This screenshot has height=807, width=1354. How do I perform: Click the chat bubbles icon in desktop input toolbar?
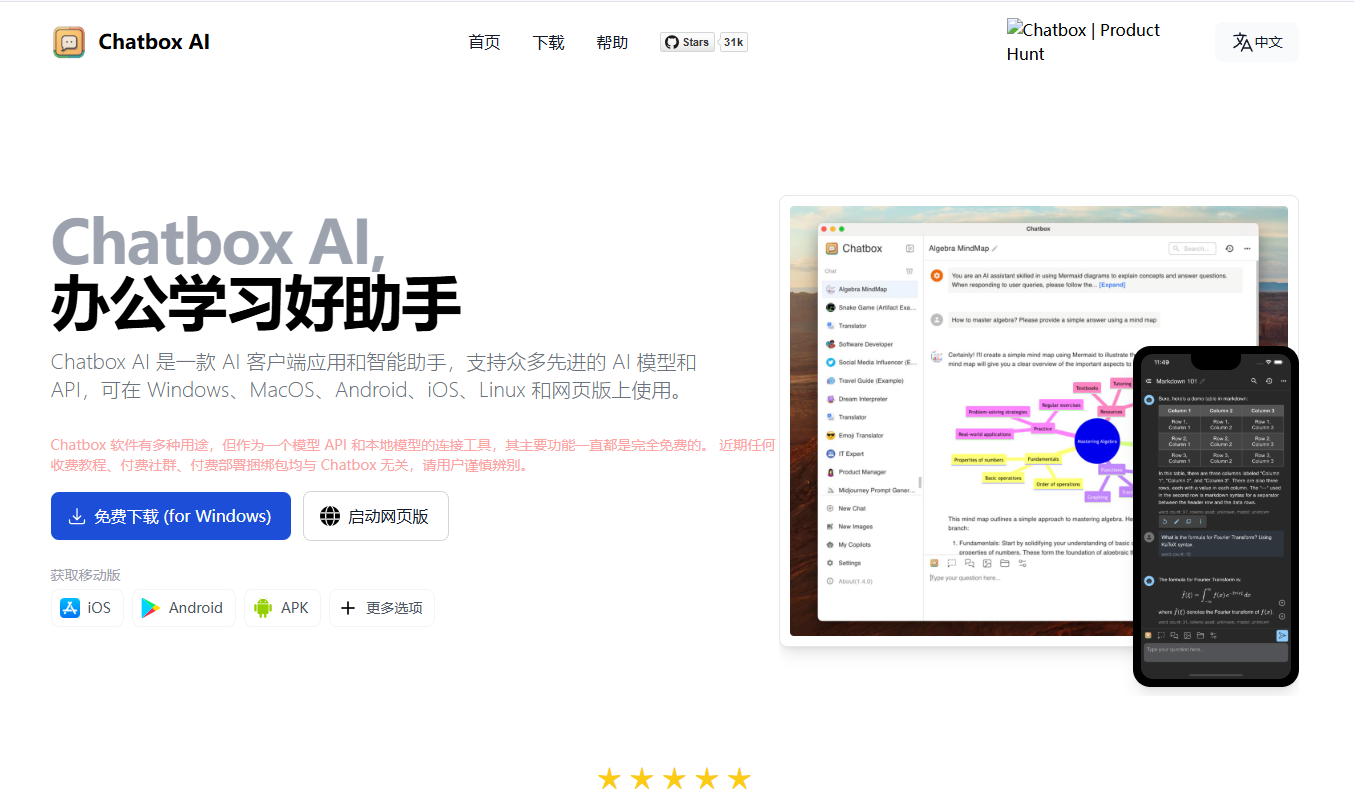click(969, 563)
